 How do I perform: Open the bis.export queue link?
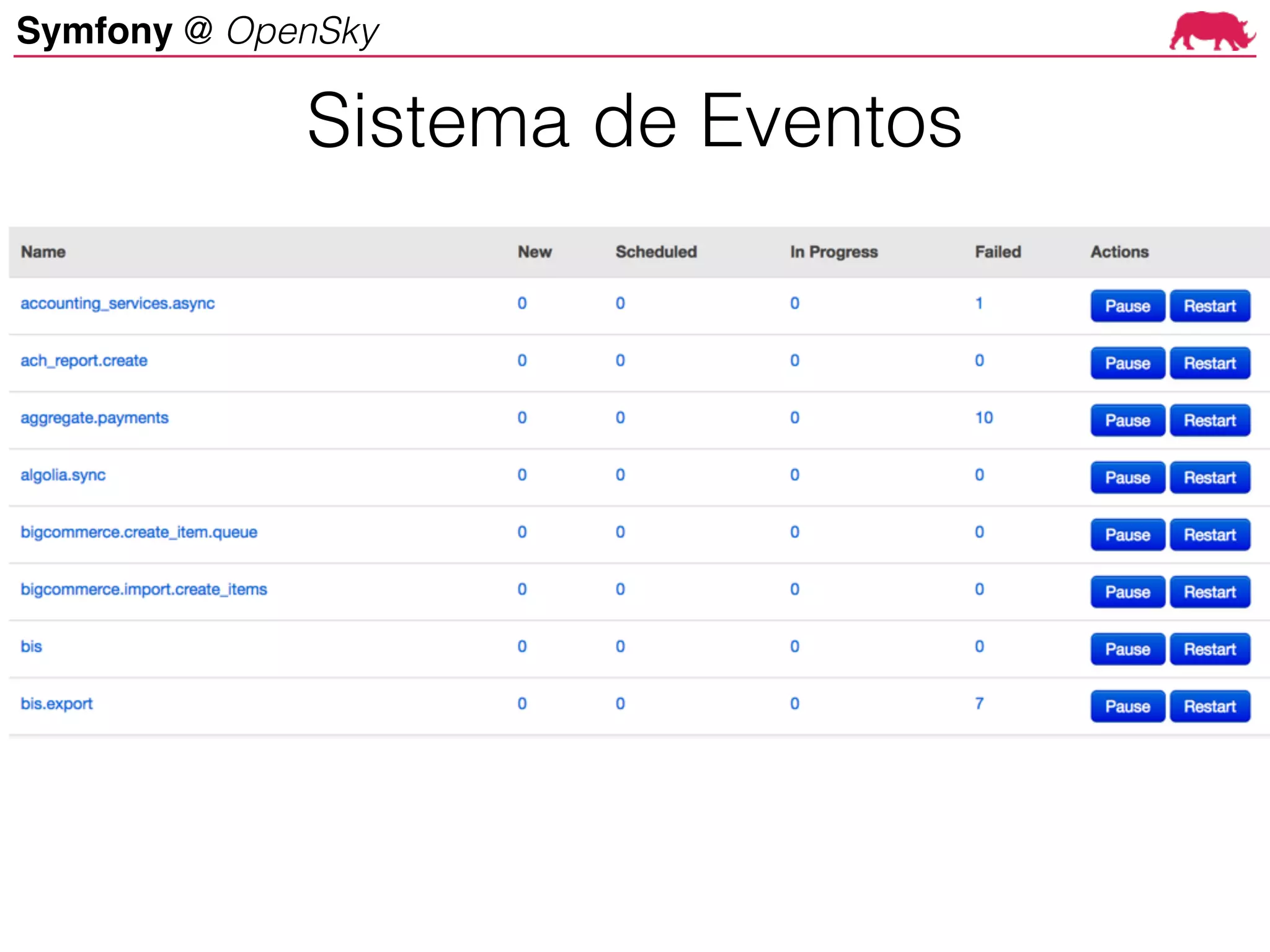click(x=56, y=704)
